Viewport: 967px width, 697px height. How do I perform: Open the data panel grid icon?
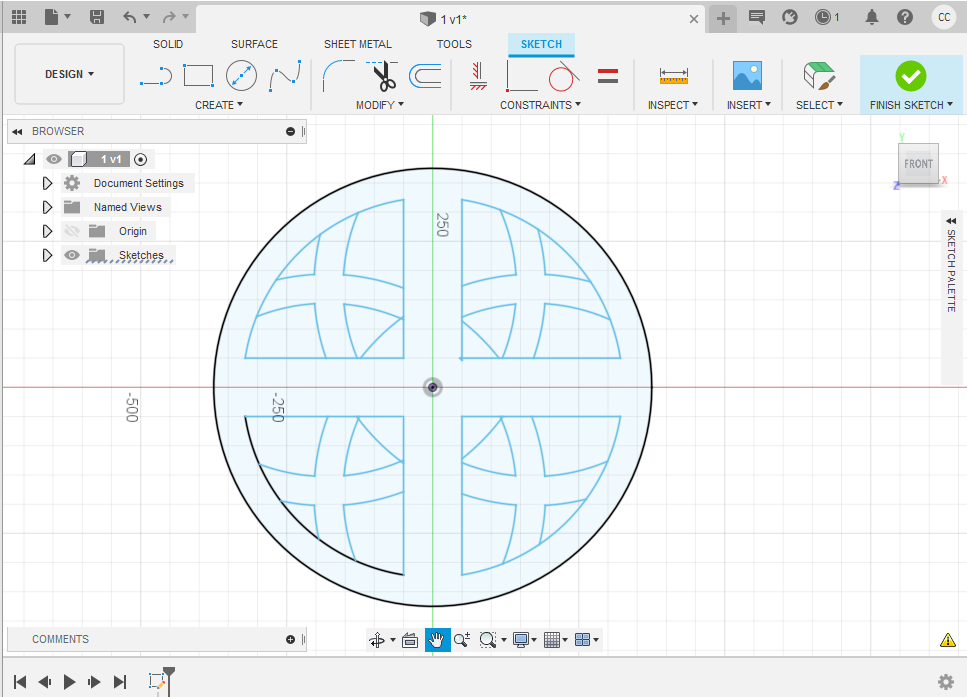coord(19,17)
